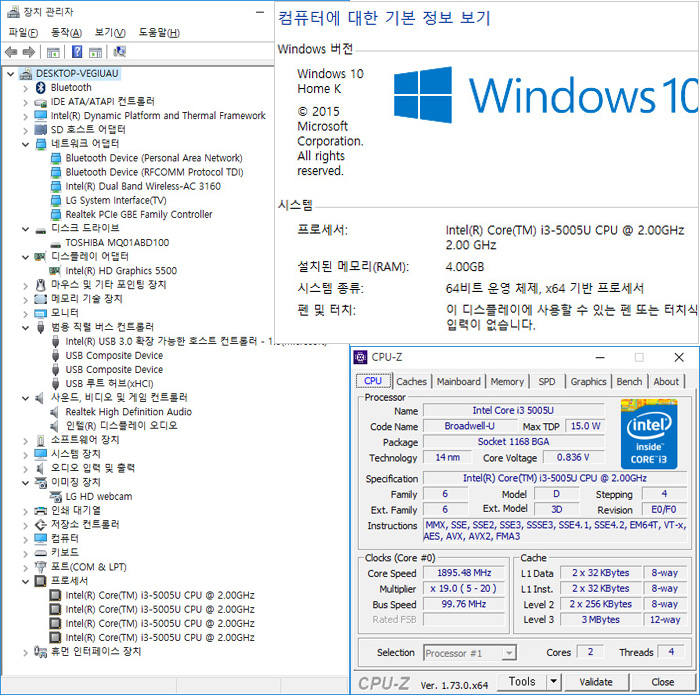Open the 도움말(H) menu

pos(159,33)
